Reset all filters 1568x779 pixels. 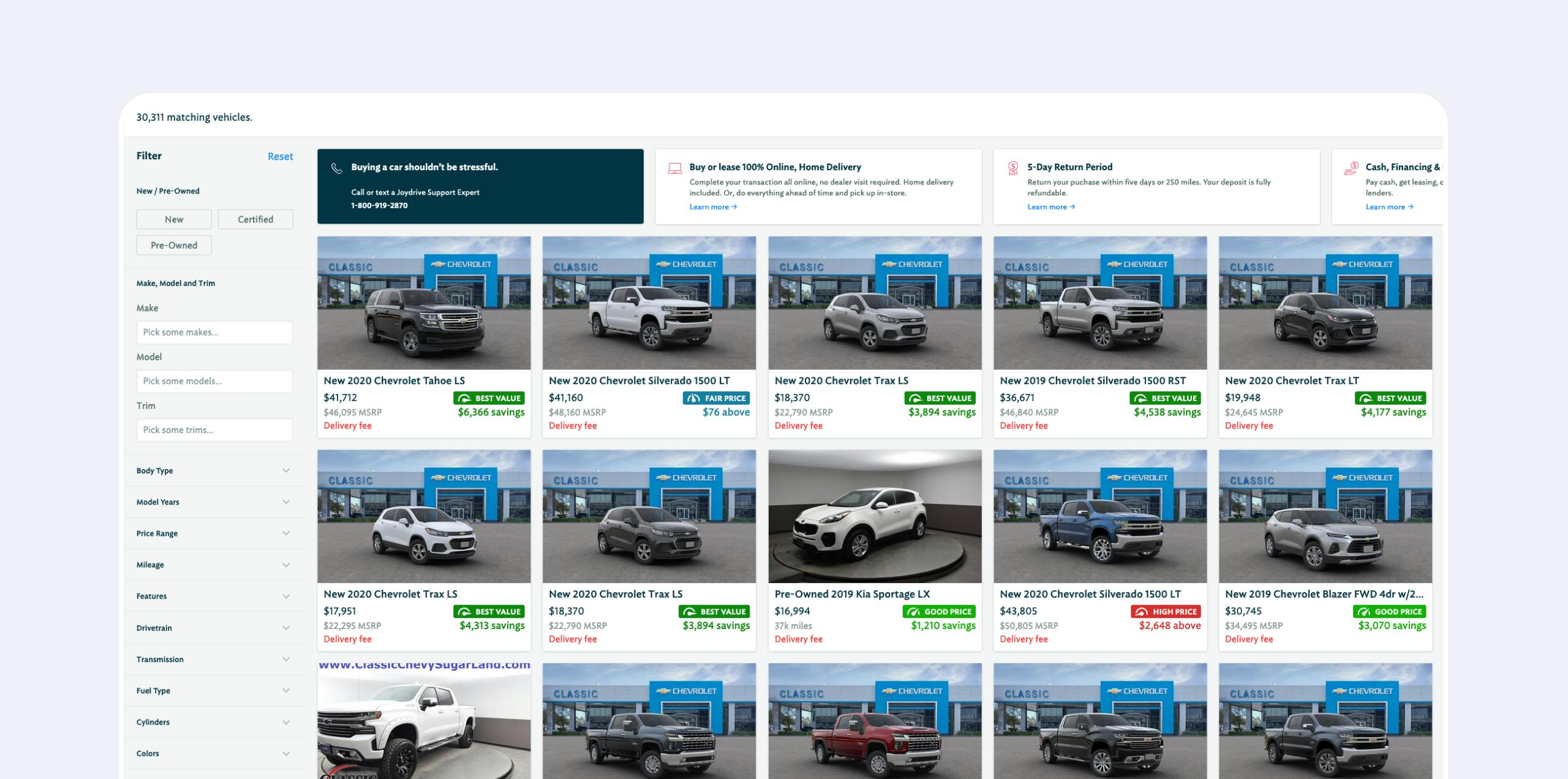[280, 156]
